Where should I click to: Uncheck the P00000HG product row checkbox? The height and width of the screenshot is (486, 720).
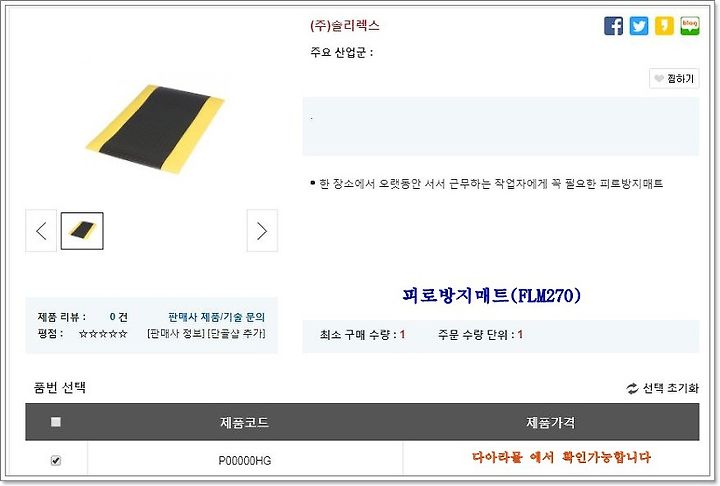point(56,460)
